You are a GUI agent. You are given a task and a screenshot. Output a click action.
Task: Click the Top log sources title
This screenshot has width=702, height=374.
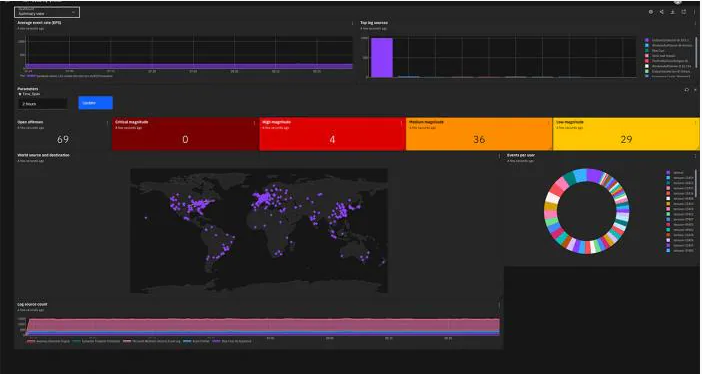click(374, 22)
